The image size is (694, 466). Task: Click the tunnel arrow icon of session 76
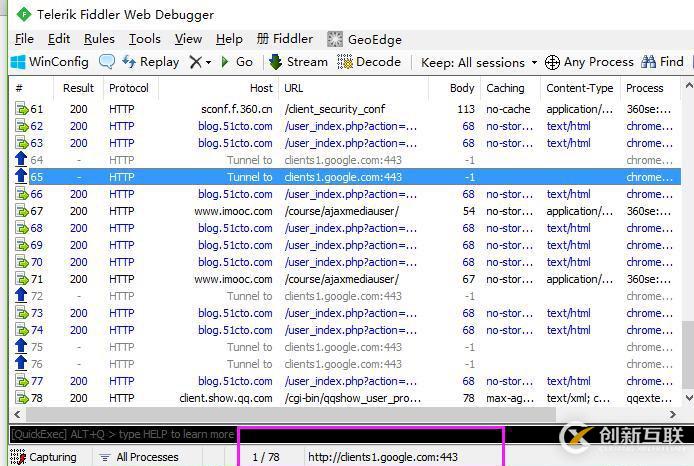coord(21,363)
